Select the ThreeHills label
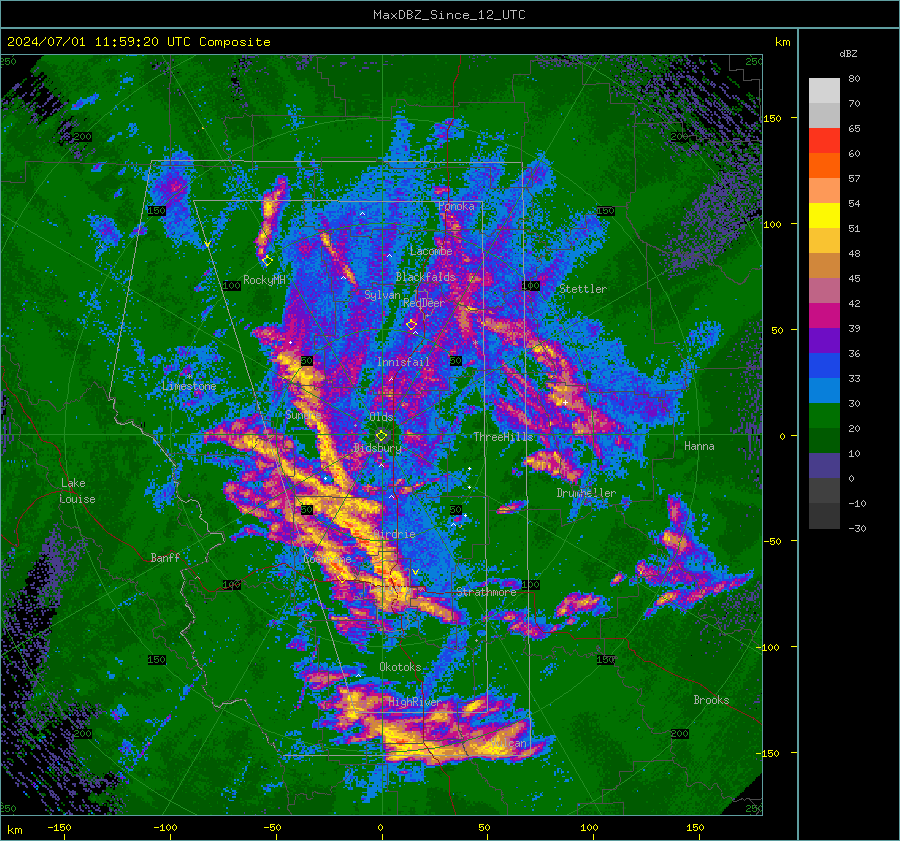This screenshot has height=841, width=900. tap(503, 437)
